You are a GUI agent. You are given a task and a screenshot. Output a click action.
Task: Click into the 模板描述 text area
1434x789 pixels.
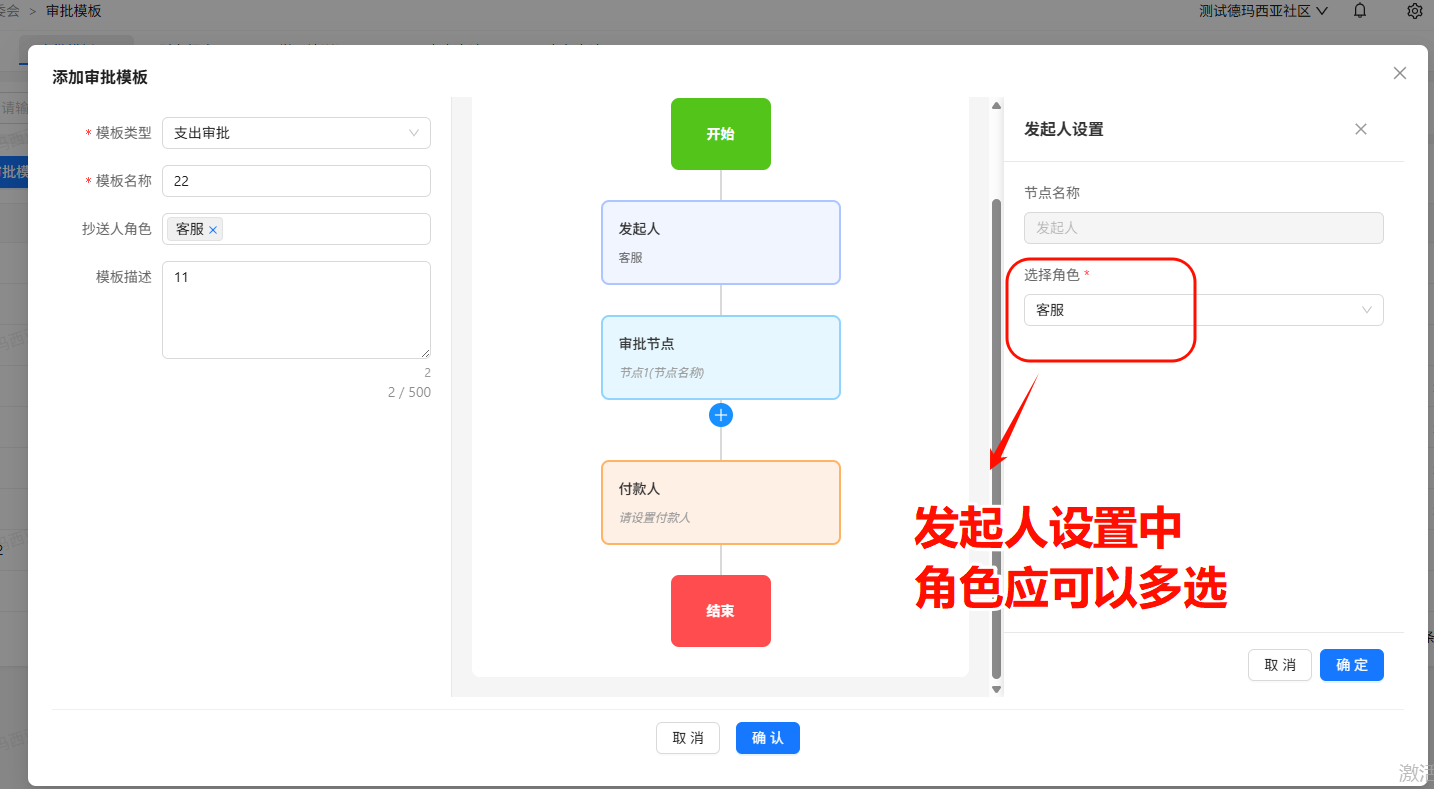tap(296, 310)
